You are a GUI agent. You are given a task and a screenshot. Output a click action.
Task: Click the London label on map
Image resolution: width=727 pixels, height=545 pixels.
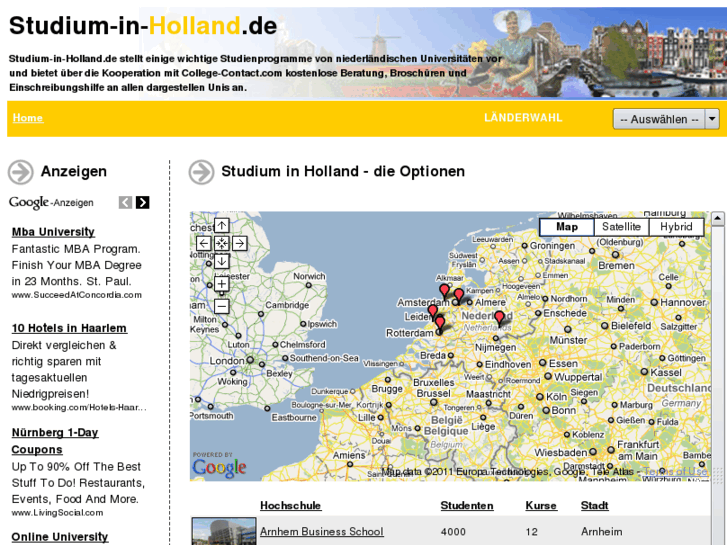click(x=227, y=361)
